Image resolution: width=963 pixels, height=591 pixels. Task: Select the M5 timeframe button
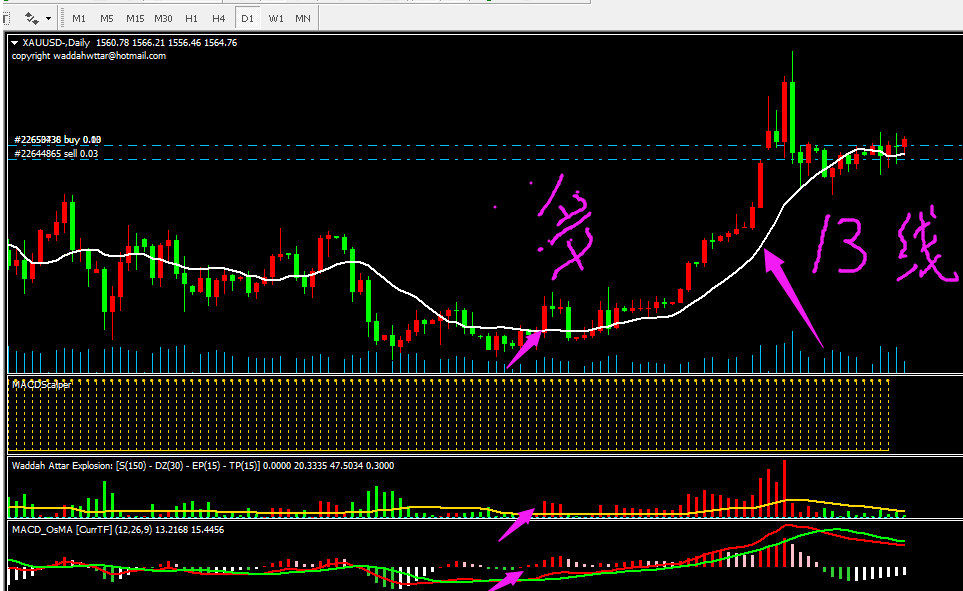(x=107, y=18)
